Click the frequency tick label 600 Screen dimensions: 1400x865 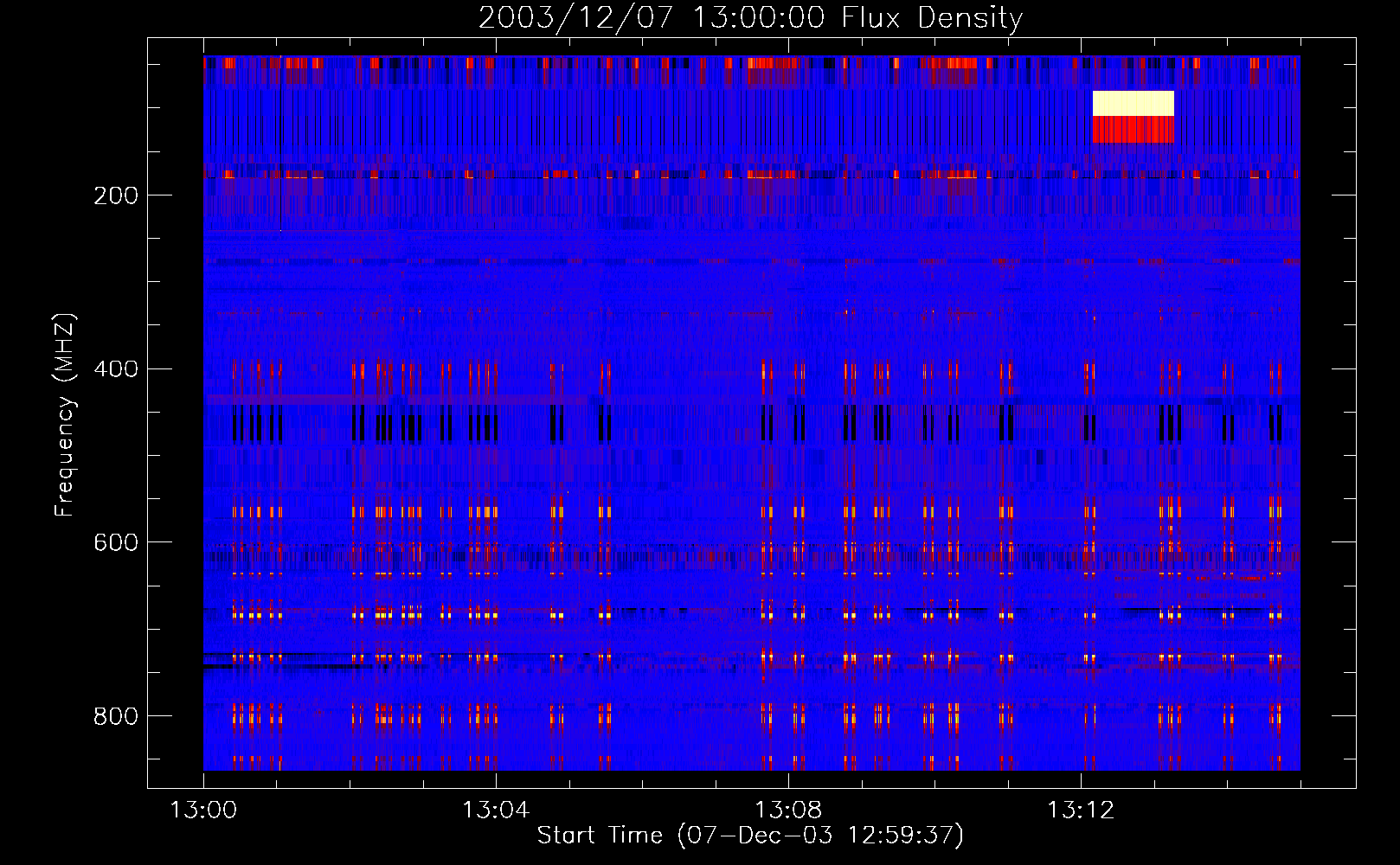[116, 542]
